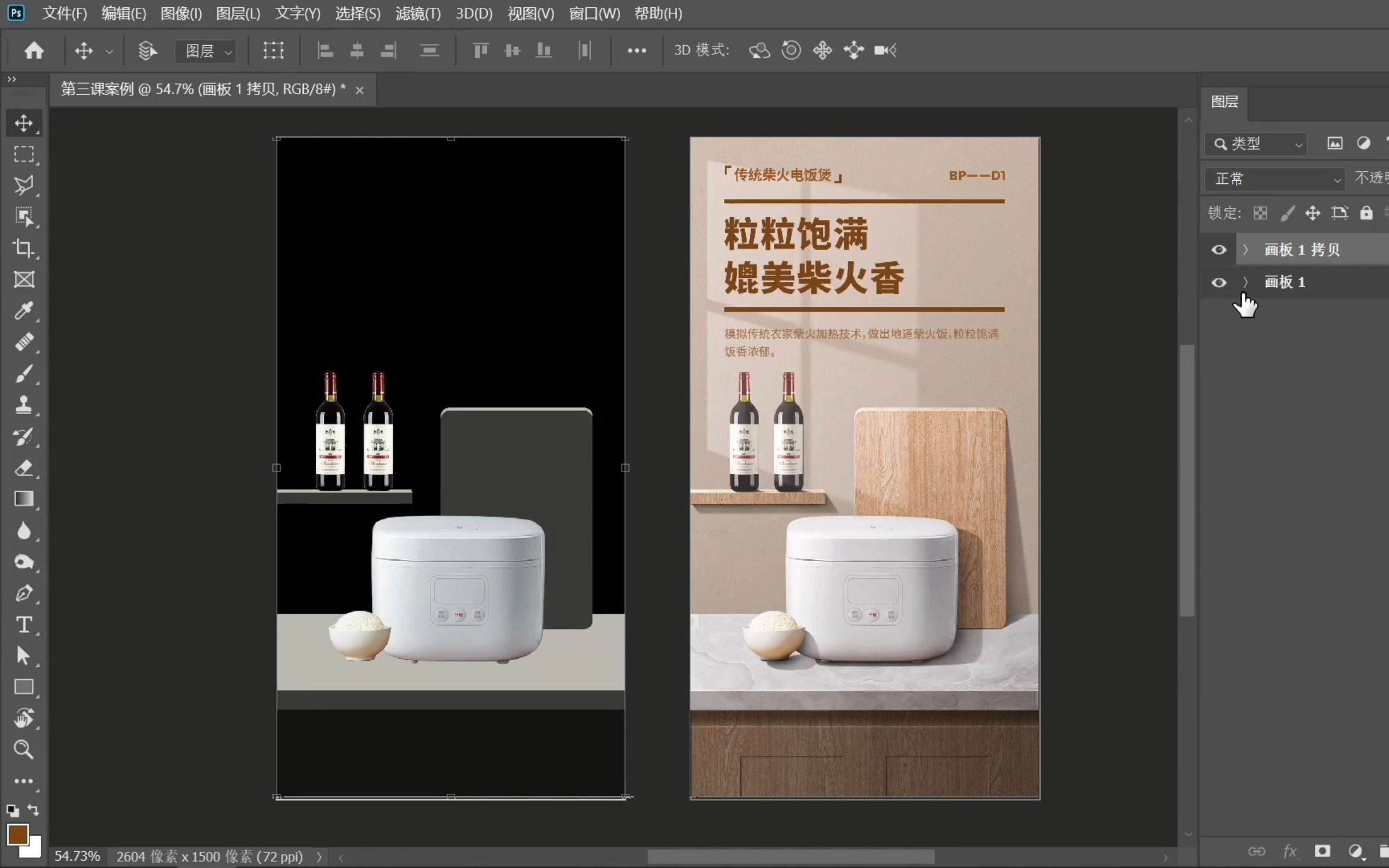Select the Pen tool

24,593
